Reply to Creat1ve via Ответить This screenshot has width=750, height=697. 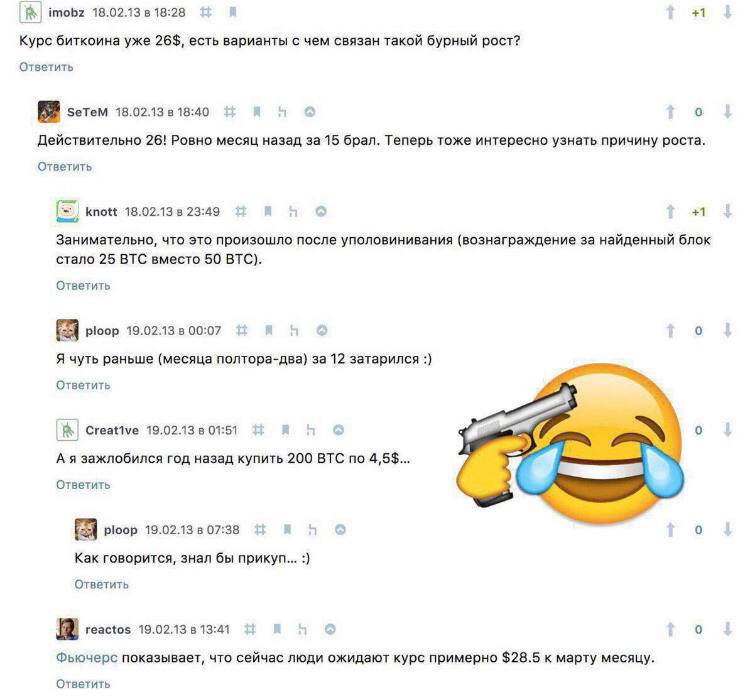[83, 485]
